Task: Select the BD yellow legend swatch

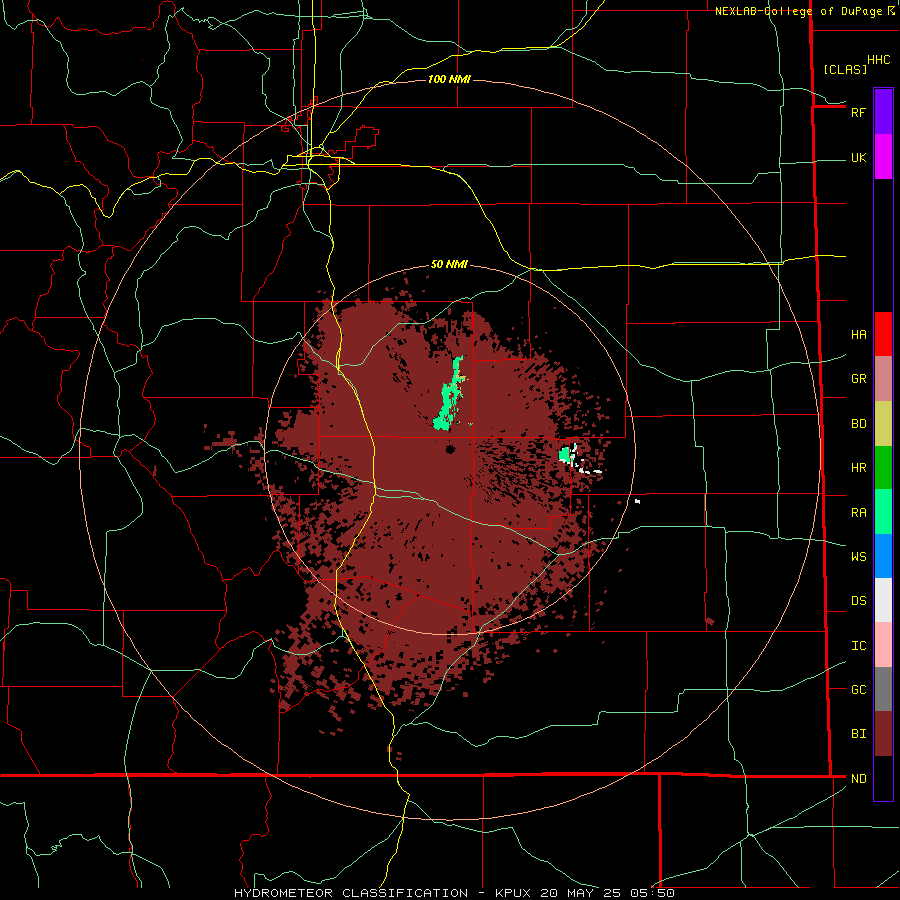Action: [x=883, y=423]
